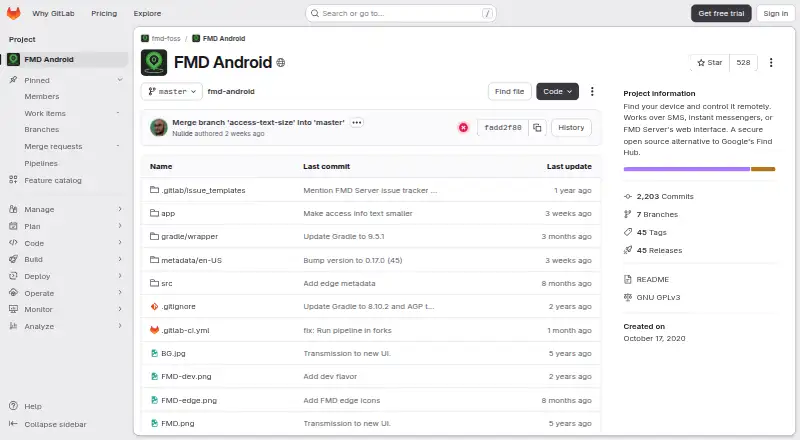Expand the Code section chevron in sidebar
The height and width of the screenshot is (440, 800).
point(120,243)
